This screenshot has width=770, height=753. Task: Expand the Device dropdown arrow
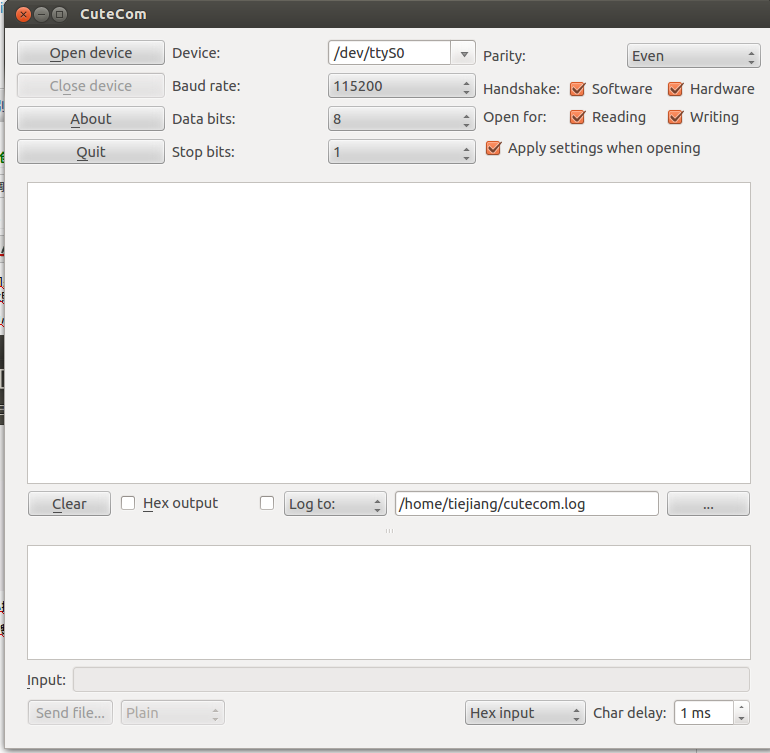pyautogui.click(x=464, y=53)
